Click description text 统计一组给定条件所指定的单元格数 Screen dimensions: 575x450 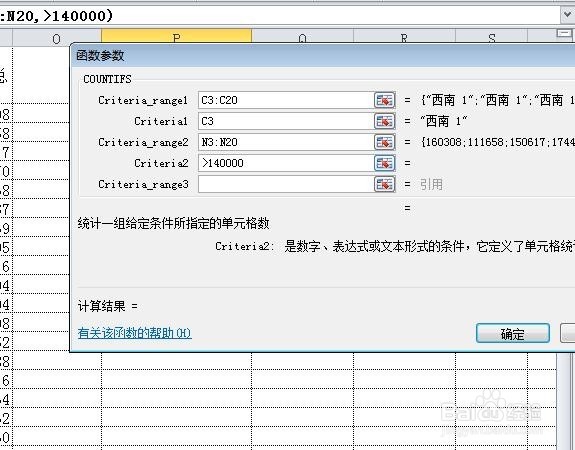173,223
